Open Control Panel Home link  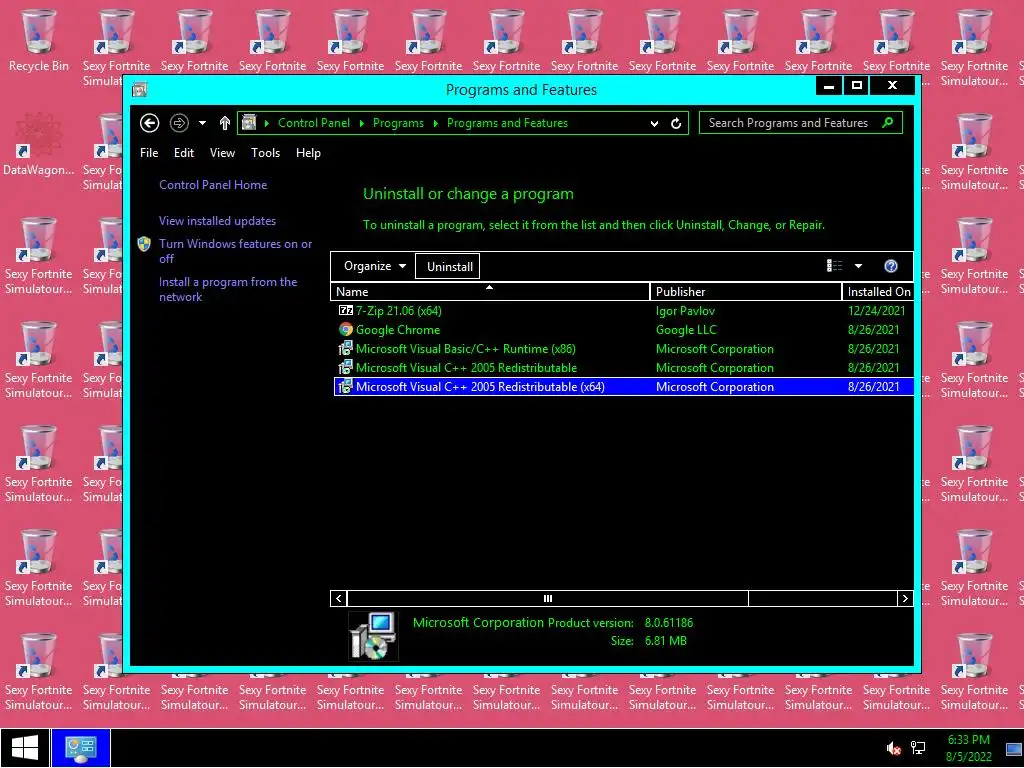tap(213, 185)
